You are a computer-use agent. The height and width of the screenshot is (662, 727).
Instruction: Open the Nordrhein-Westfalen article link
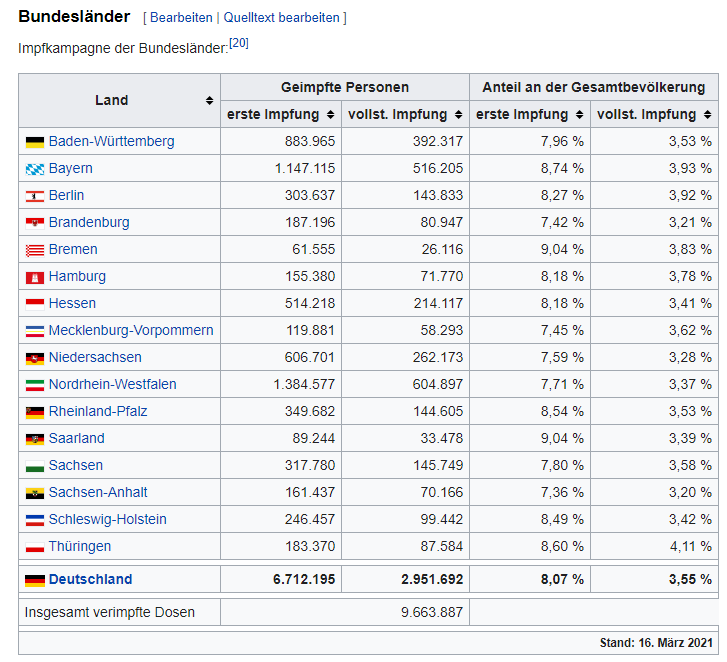(112, 385)
